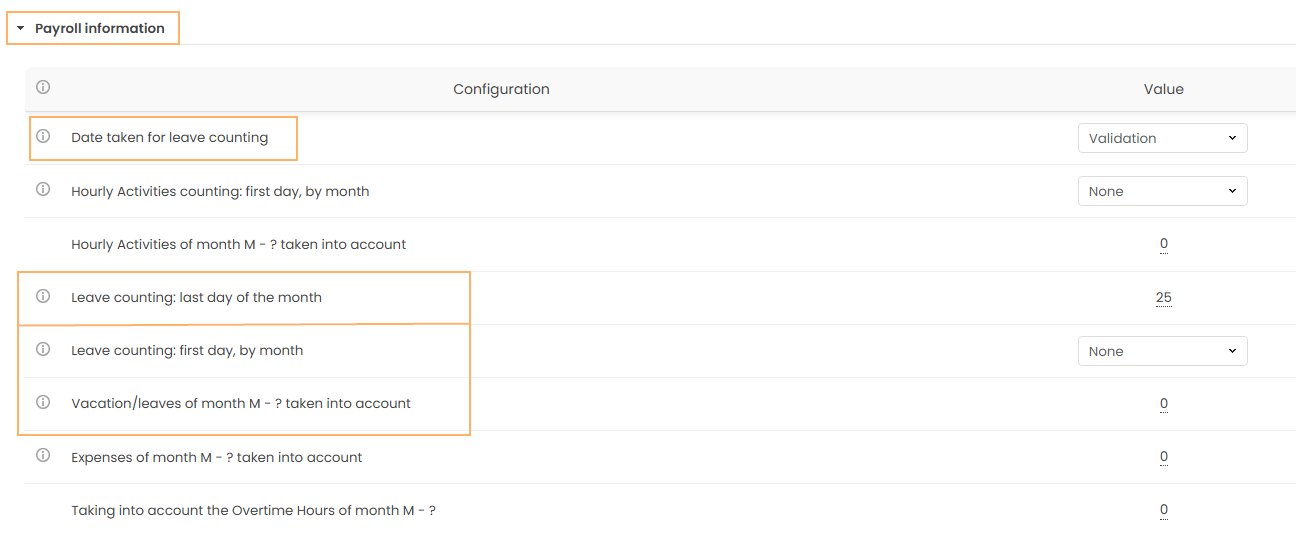Click info icon beside Leave counting: first day
Screen dimensions: 1296x536
pos(43,350)
